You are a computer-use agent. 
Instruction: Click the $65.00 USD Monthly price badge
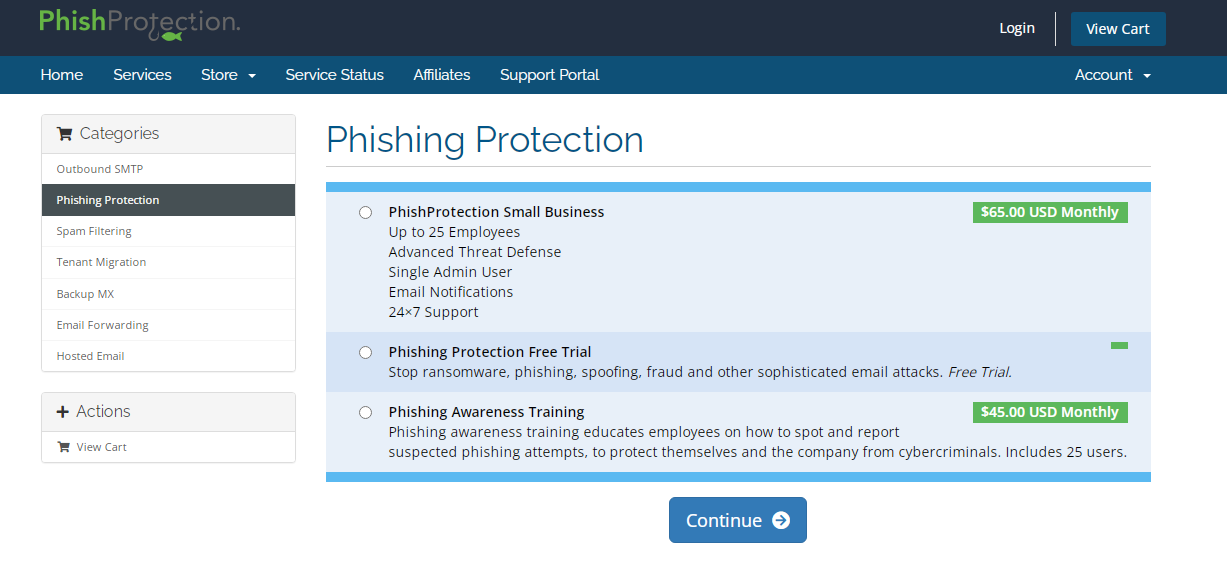1049,212
